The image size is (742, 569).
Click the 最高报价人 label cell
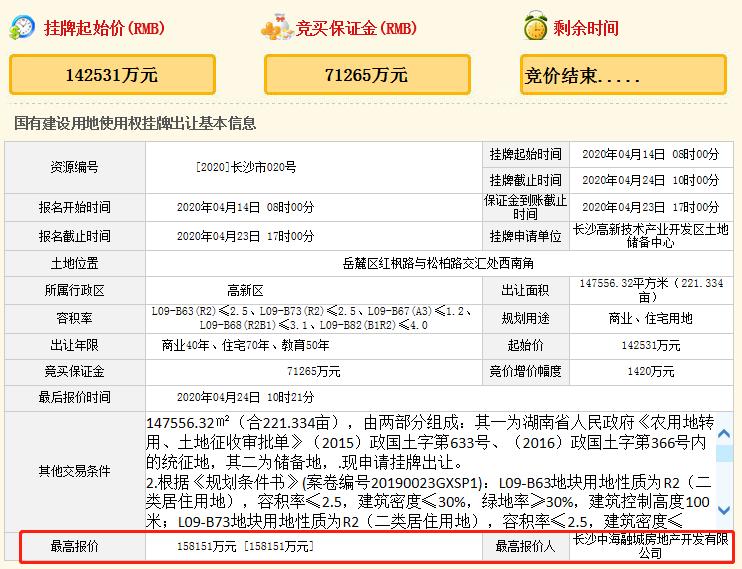pyautogui.click(x=525, y=546)
